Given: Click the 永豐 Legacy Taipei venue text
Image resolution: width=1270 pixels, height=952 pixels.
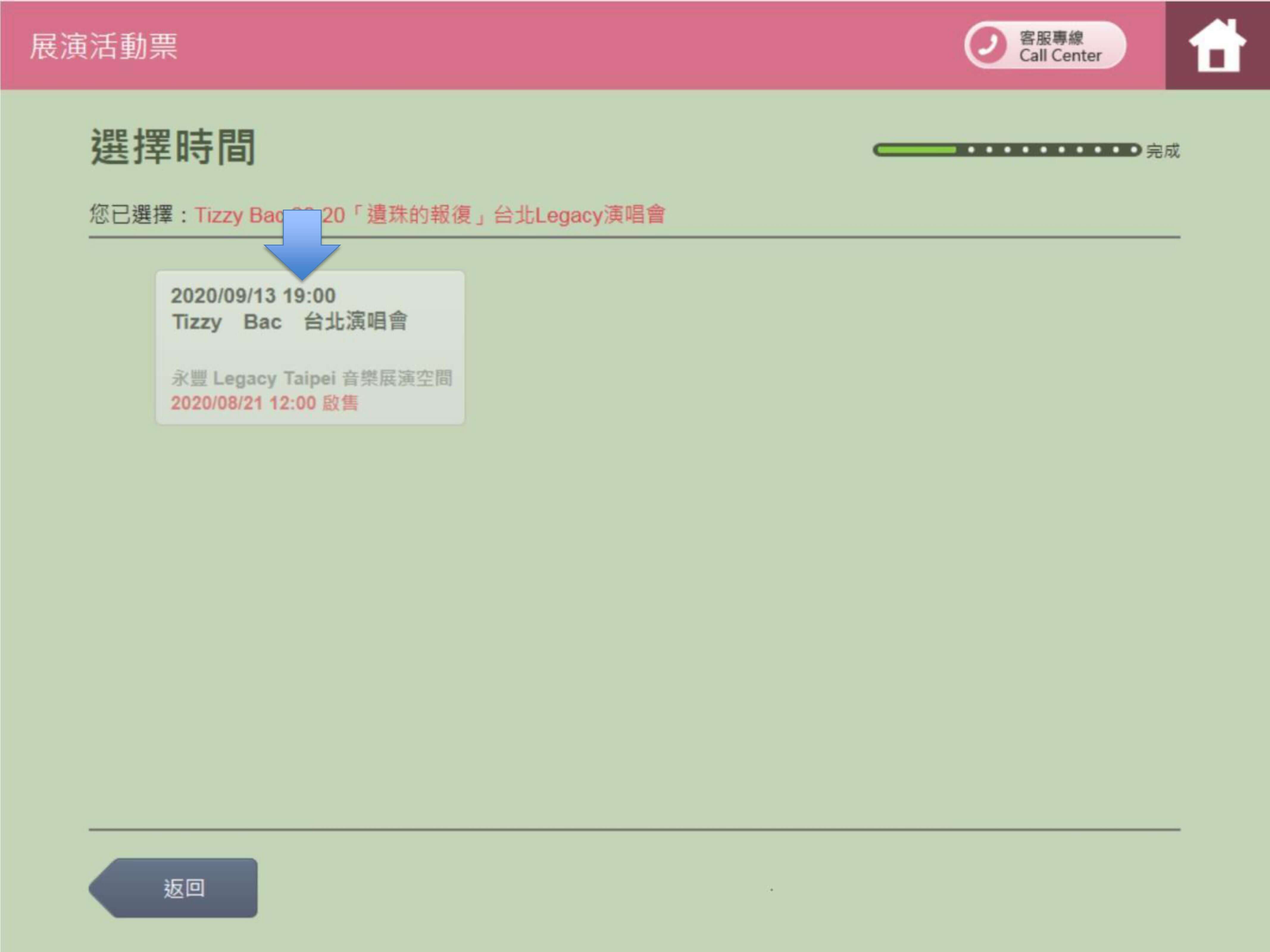Looking at the screenshot, I should click(x=312, y=378).
